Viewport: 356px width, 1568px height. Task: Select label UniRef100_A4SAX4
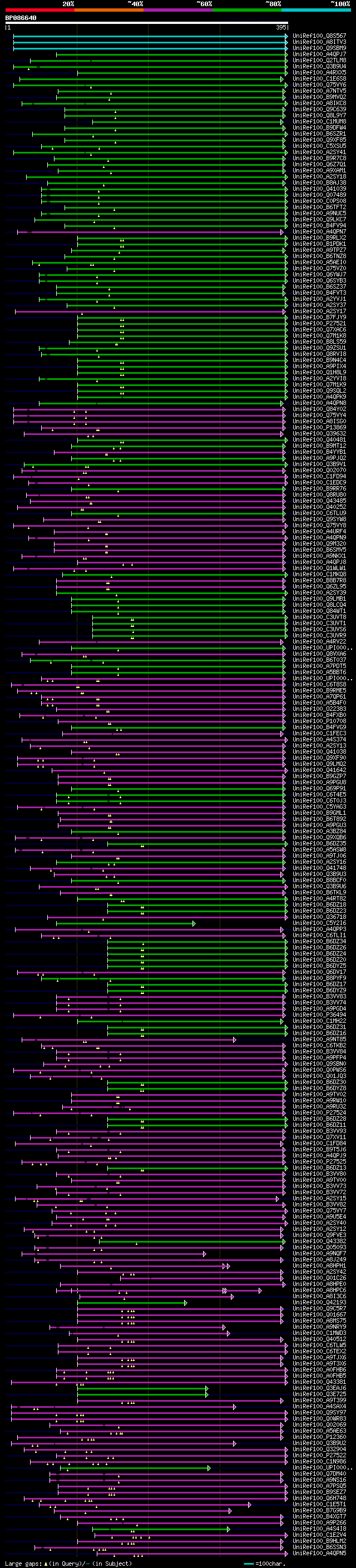tap(319, 1407)
